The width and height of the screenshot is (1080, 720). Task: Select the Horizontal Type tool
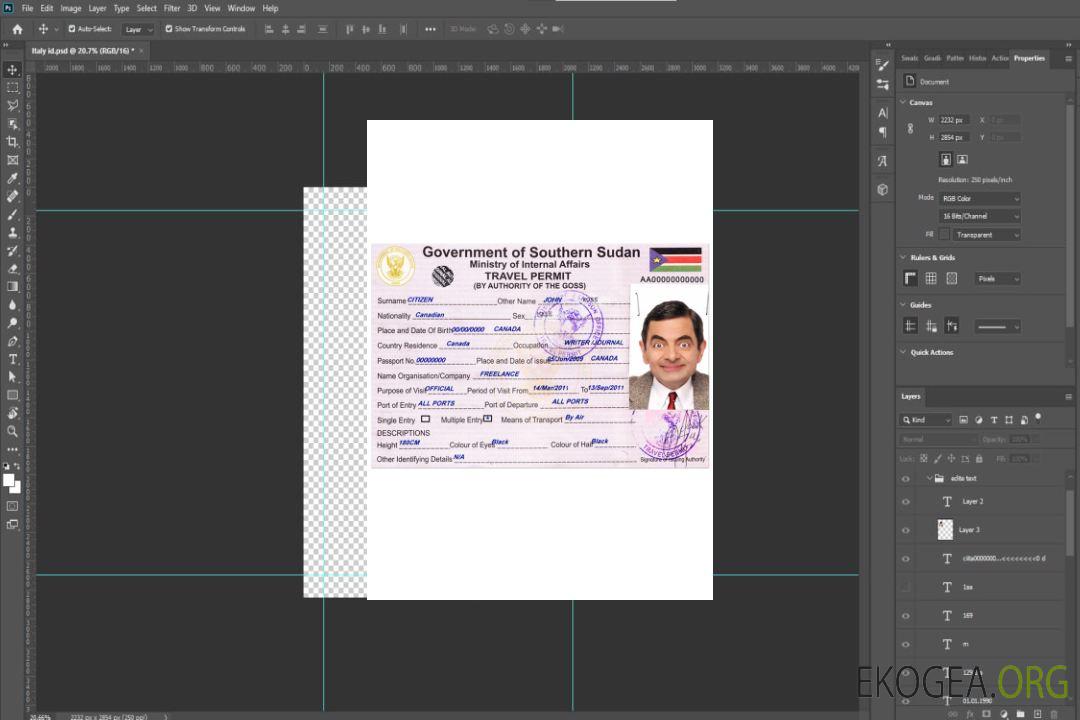click(x=13, y=359)
